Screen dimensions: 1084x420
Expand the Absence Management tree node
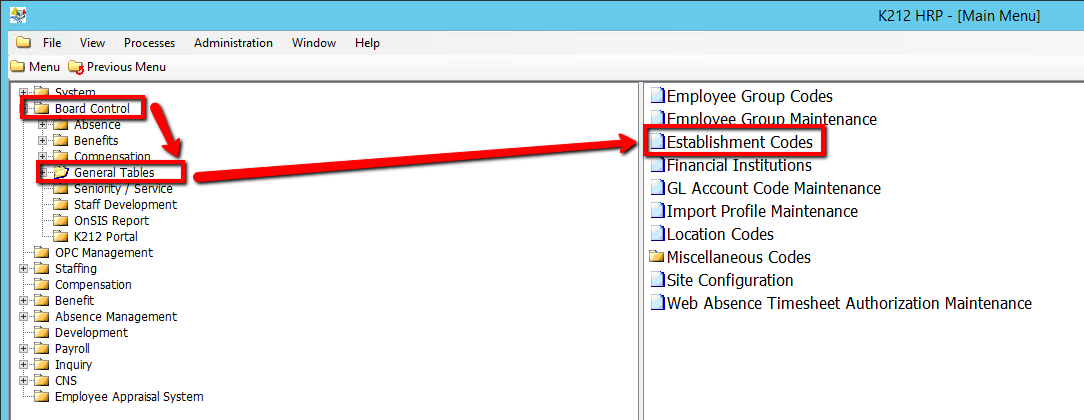point(24,317)
